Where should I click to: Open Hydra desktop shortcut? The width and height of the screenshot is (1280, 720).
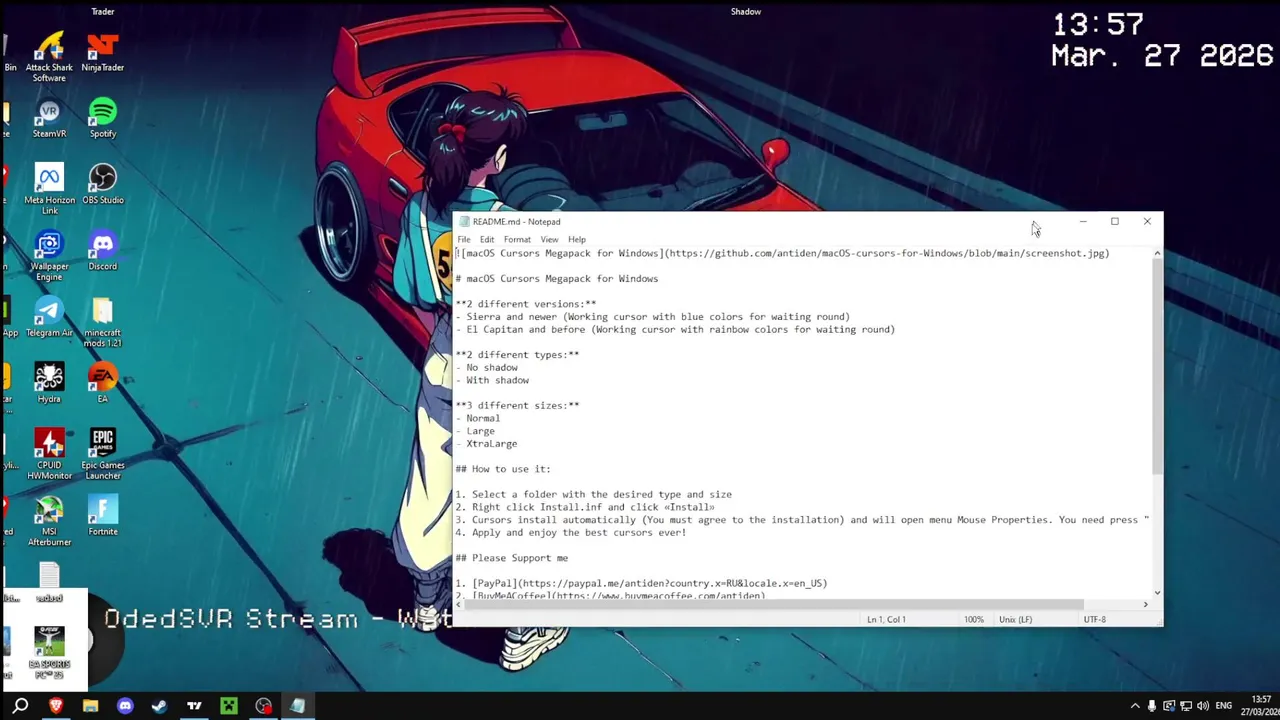click(x=49, y=383)
